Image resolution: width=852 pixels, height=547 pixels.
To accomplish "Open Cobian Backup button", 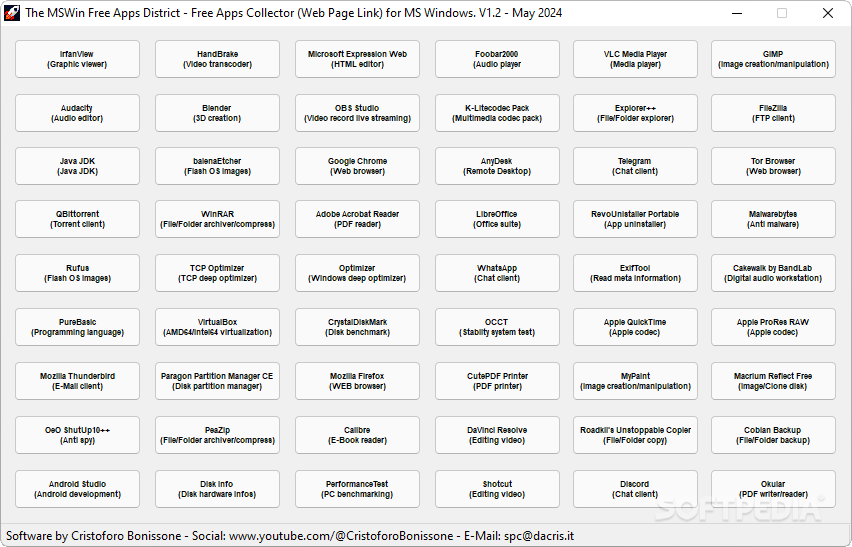I will (x=773, y=435).
